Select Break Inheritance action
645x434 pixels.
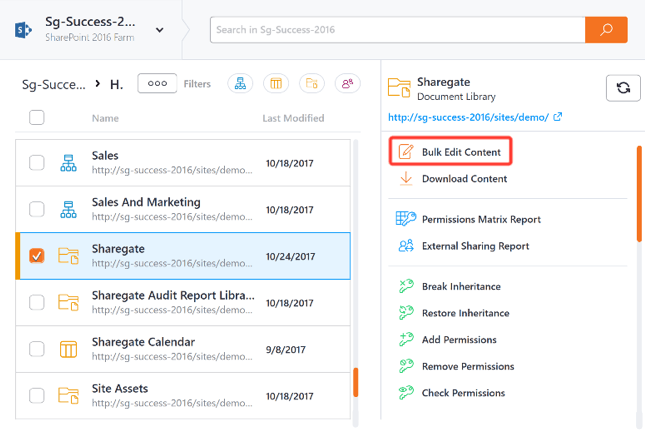(x=461, y=286)
